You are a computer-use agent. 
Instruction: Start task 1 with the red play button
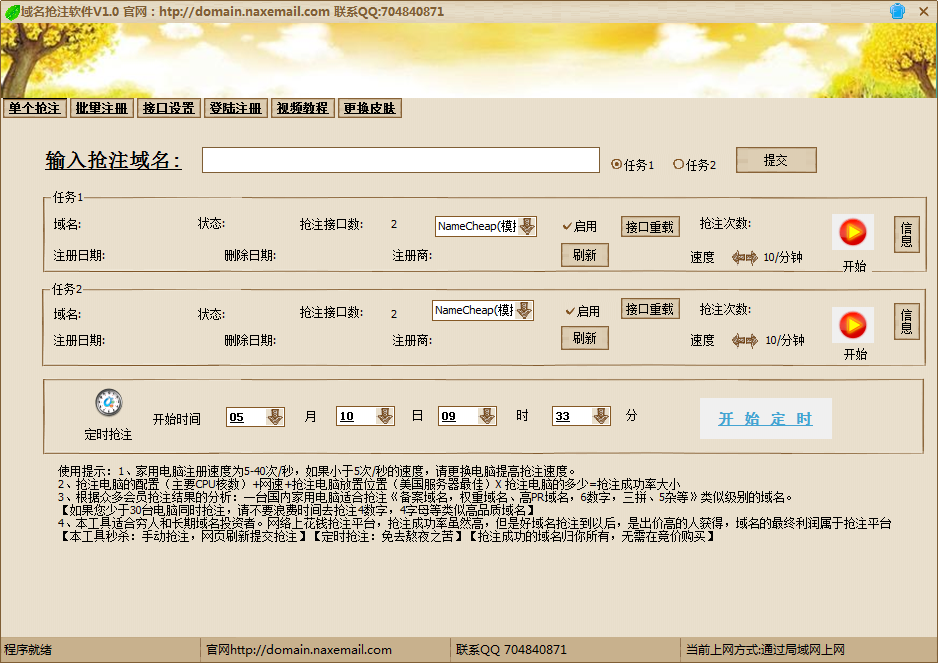point(852,232)
